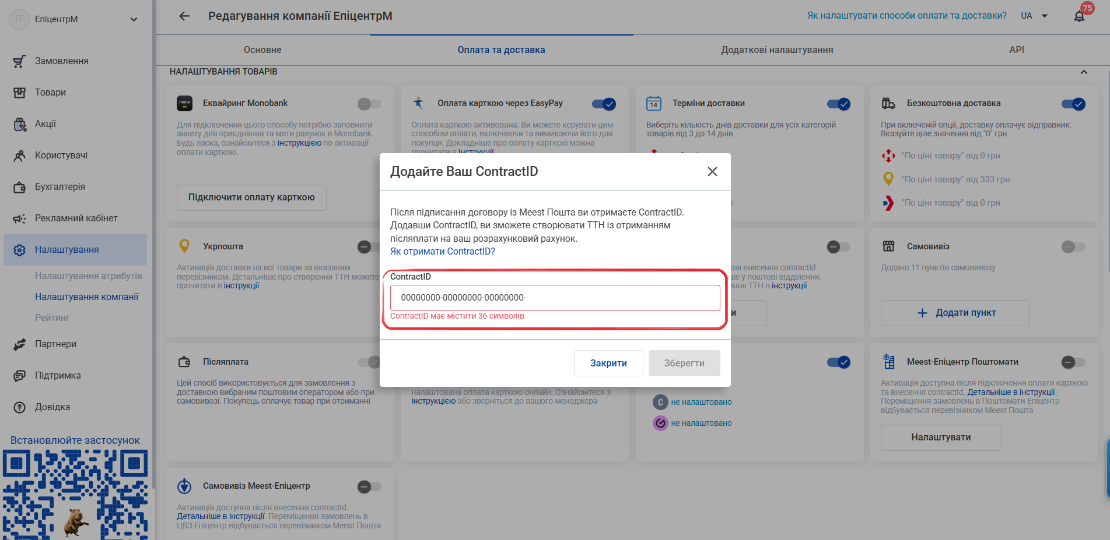
Task: Click the company avatar icon
Action: click(19, 19)
